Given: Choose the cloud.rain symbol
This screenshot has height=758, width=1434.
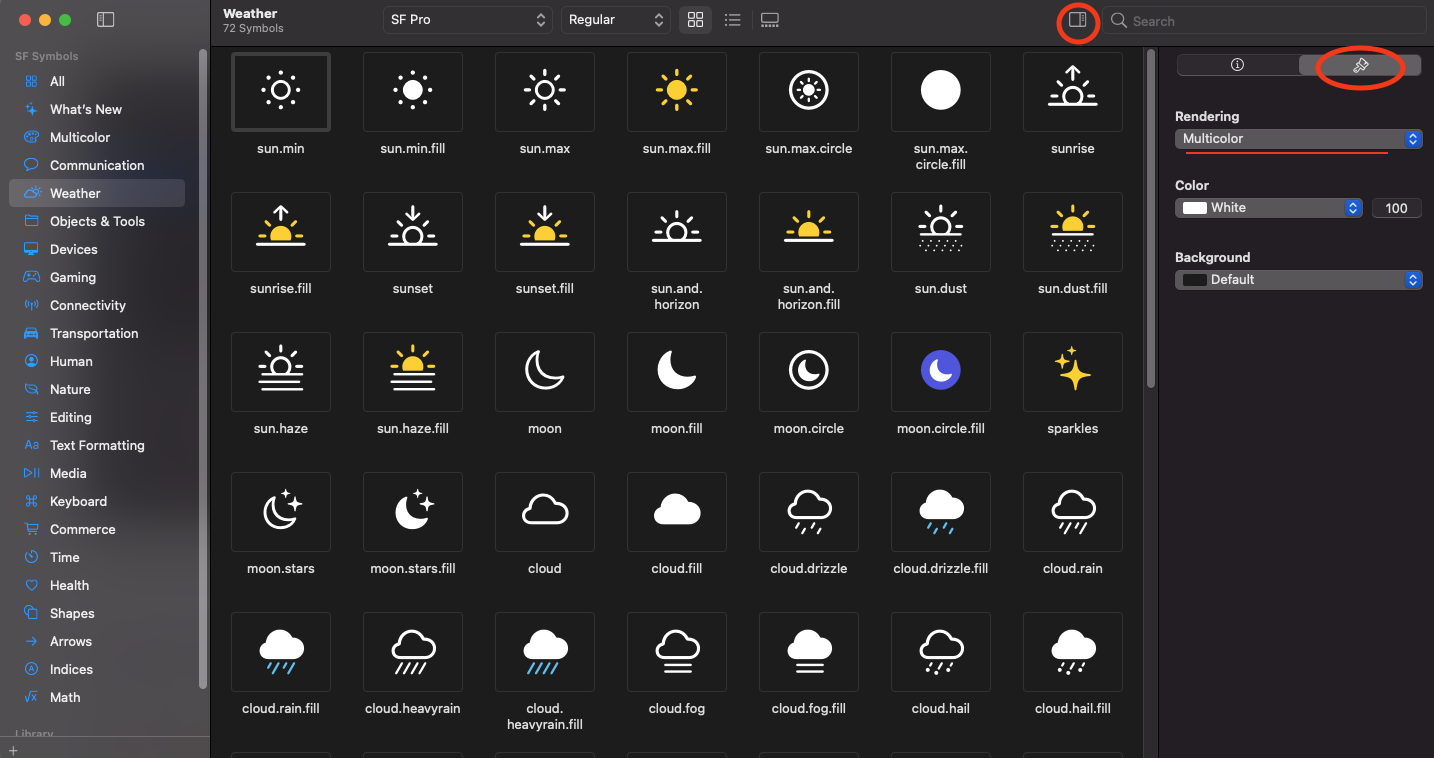Looking at the screenshot, I should click(1072, 512).
